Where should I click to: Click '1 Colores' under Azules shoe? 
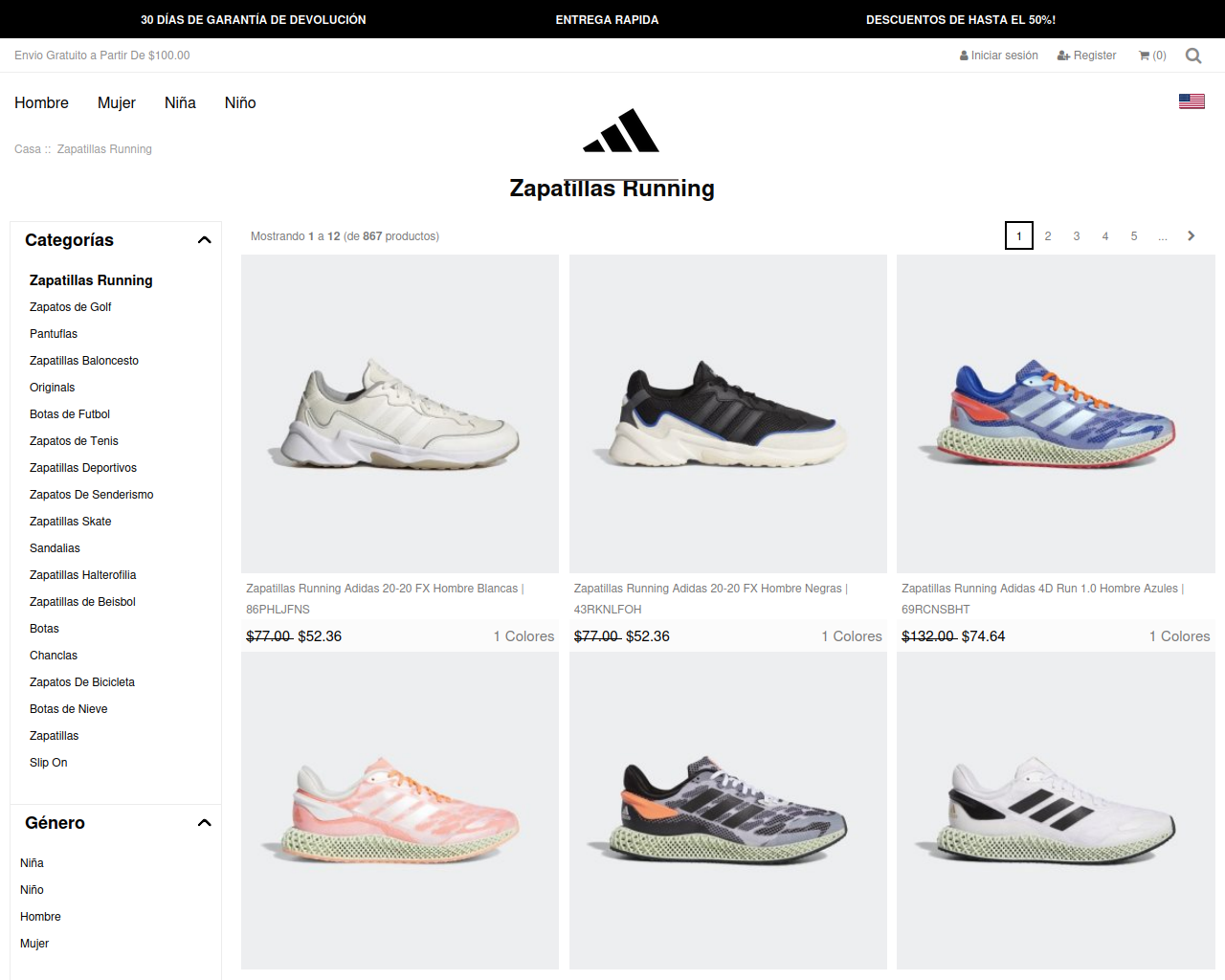1180,636
